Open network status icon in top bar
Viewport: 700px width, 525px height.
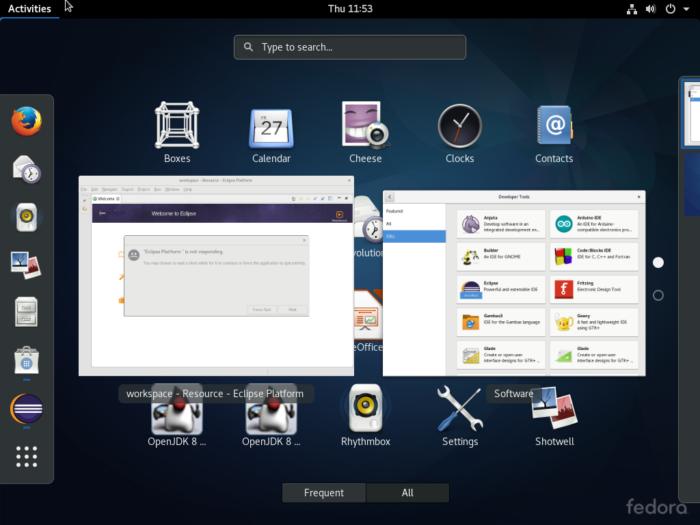click(632, 9)
